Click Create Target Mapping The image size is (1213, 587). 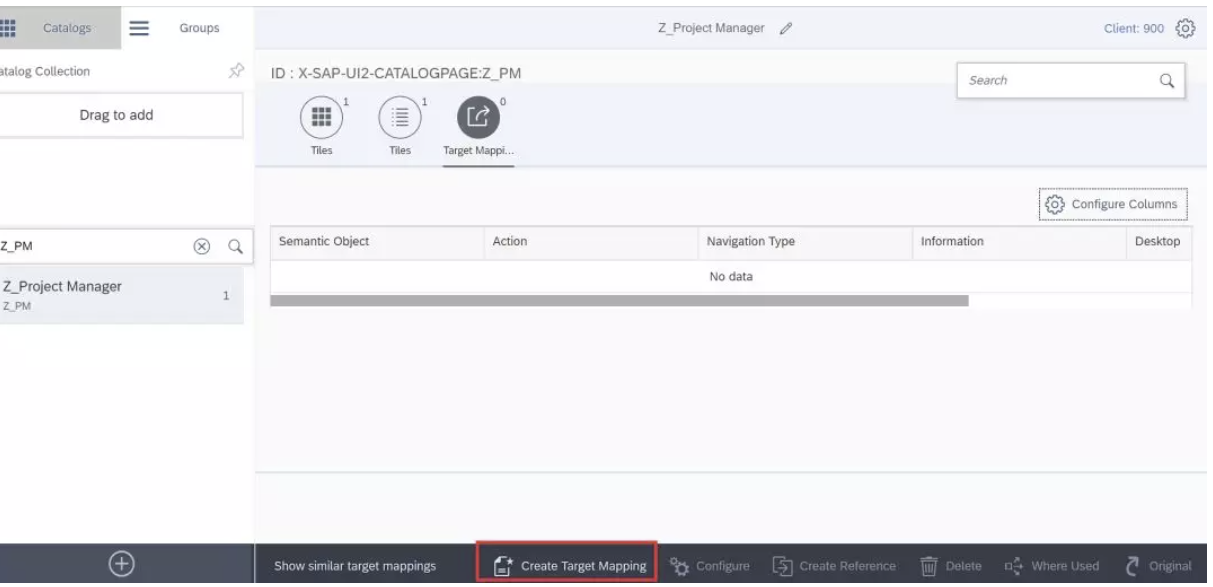coord(566,564)
